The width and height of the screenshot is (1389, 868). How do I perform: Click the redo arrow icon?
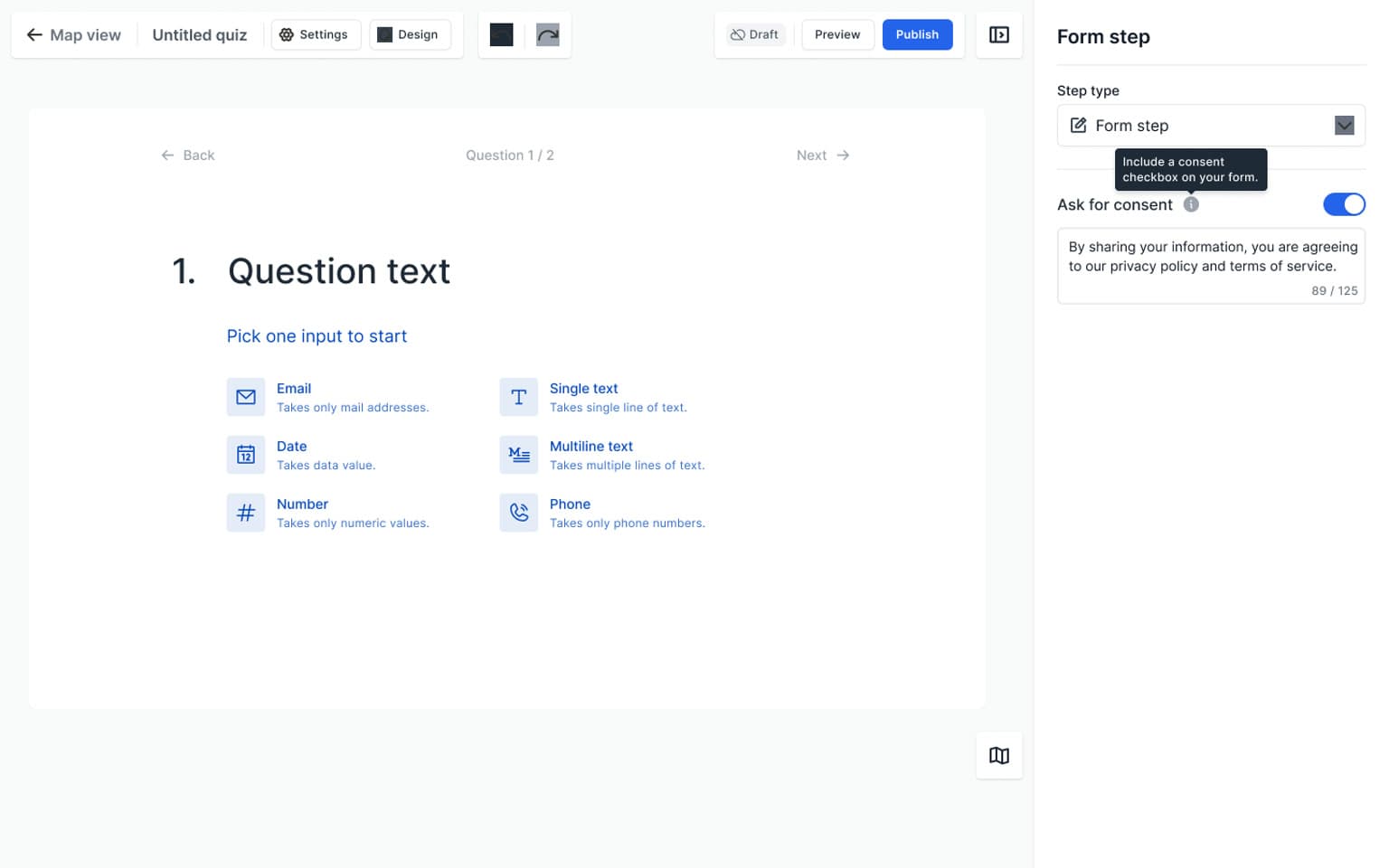coord(548,34)
